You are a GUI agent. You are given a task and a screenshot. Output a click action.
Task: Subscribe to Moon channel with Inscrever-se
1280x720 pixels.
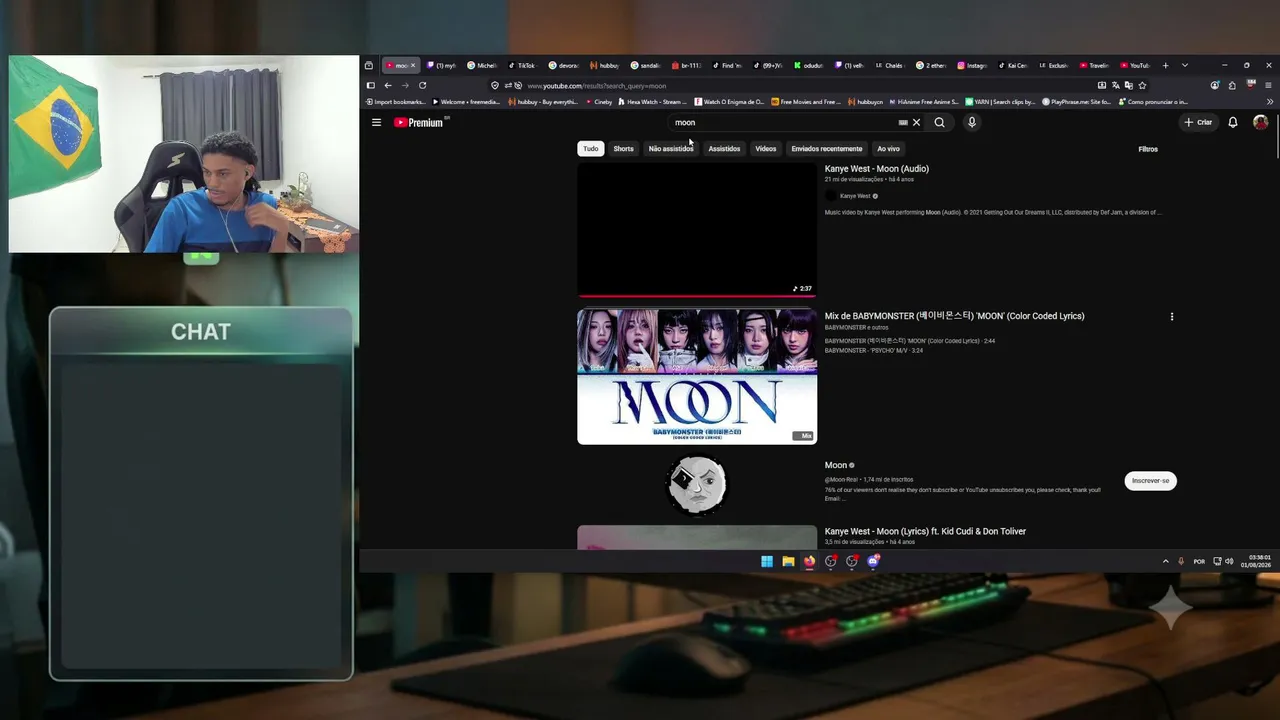(x=1150, y=481)
